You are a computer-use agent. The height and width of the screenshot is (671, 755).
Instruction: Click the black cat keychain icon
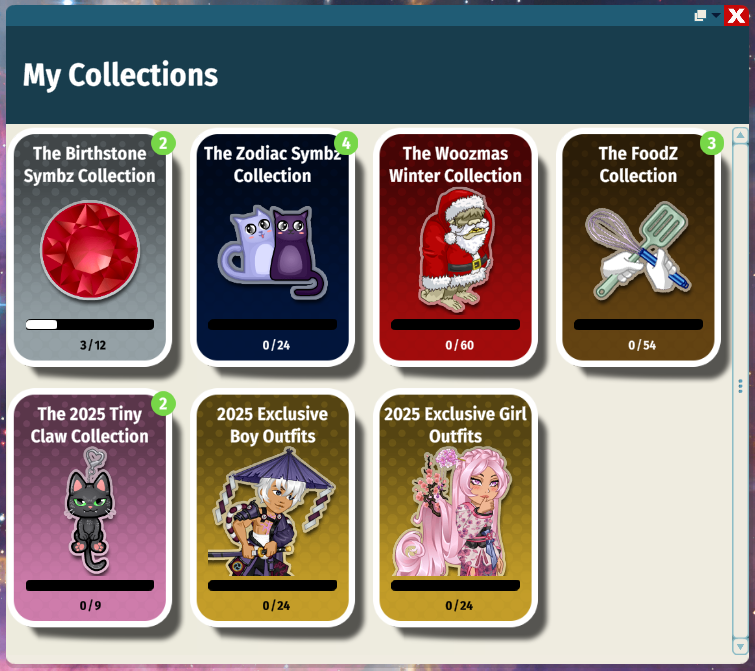tap(90, 510)
